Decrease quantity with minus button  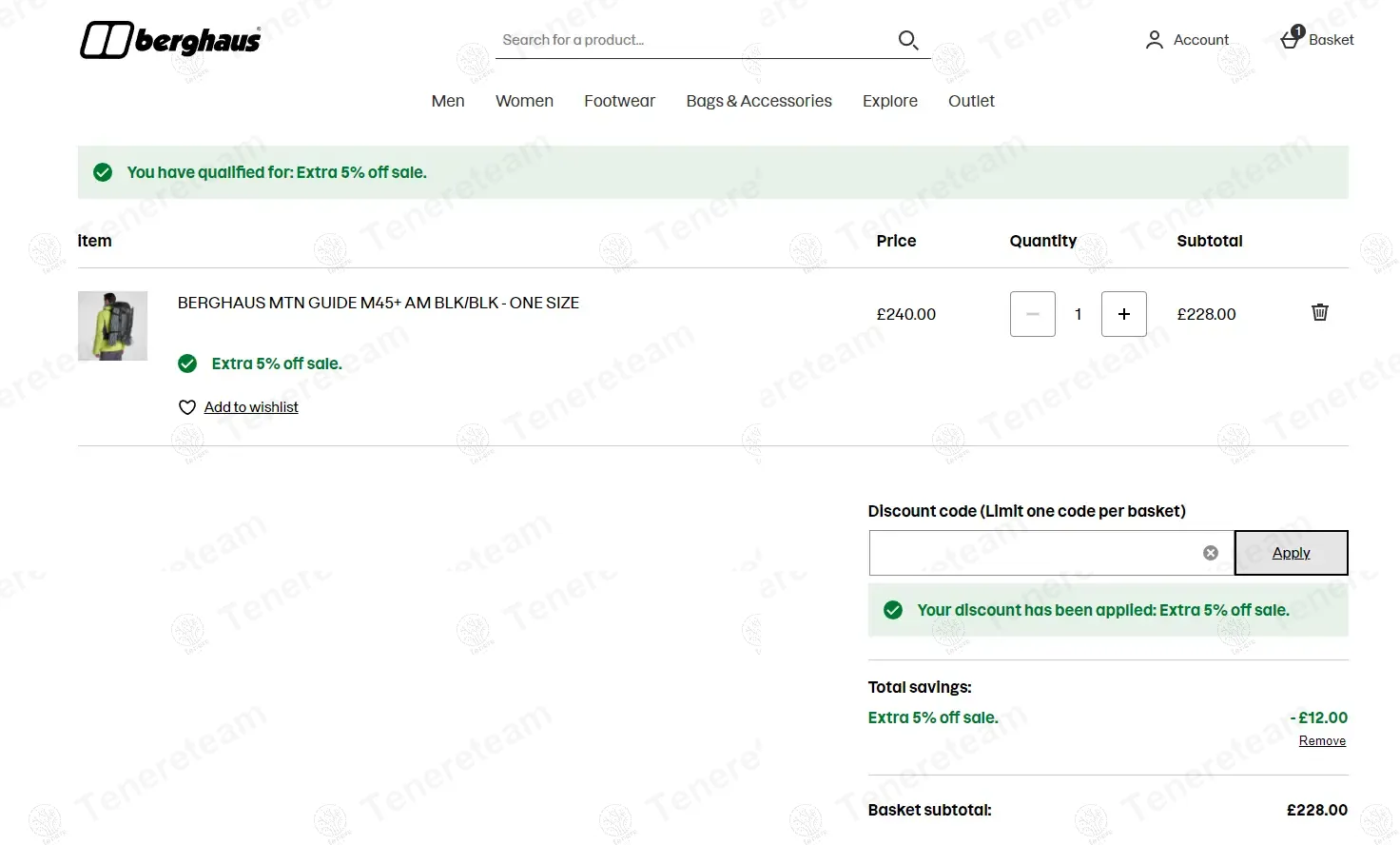[1032, 314]
